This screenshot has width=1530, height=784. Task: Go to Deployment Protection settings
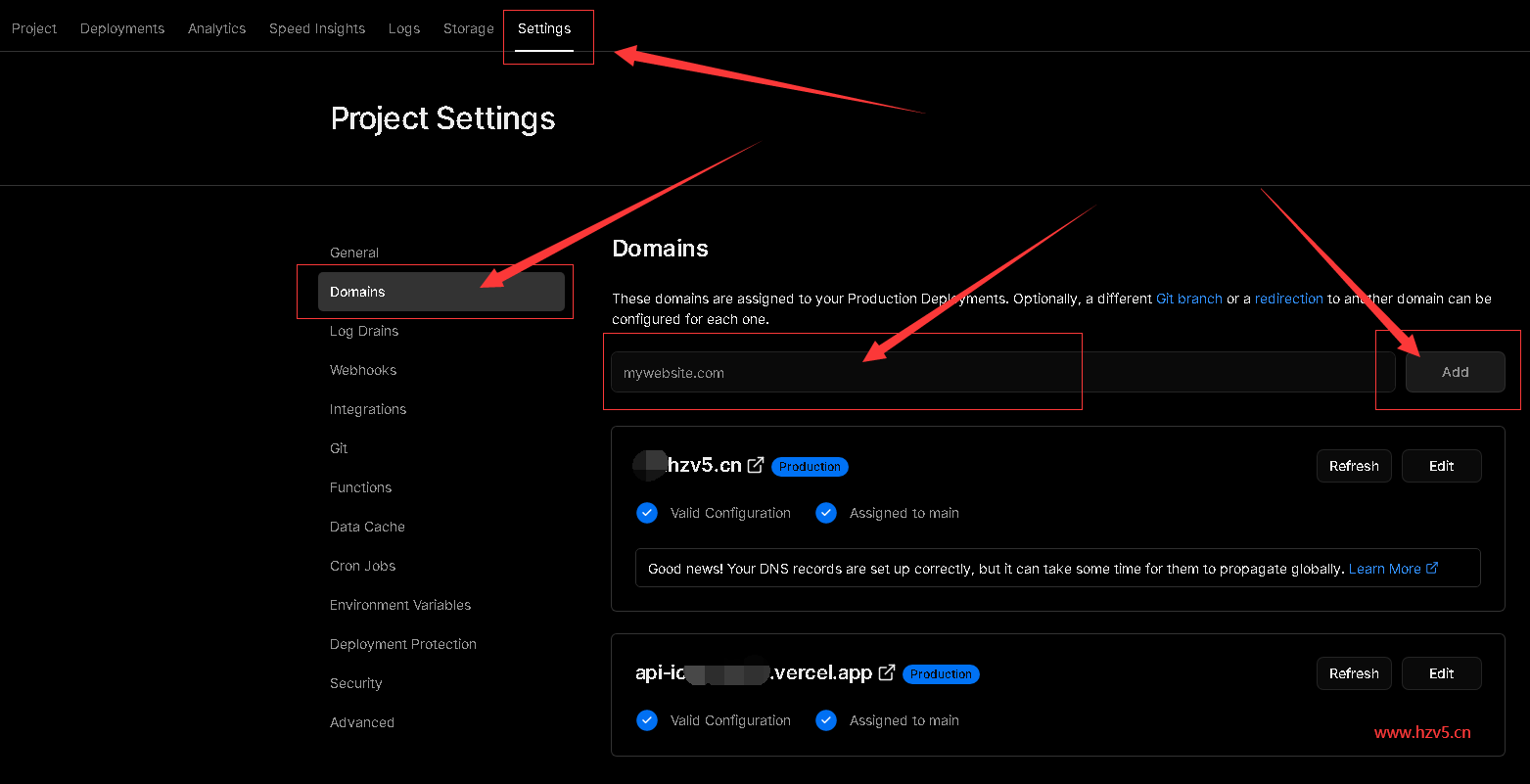[x=403, y=644]
